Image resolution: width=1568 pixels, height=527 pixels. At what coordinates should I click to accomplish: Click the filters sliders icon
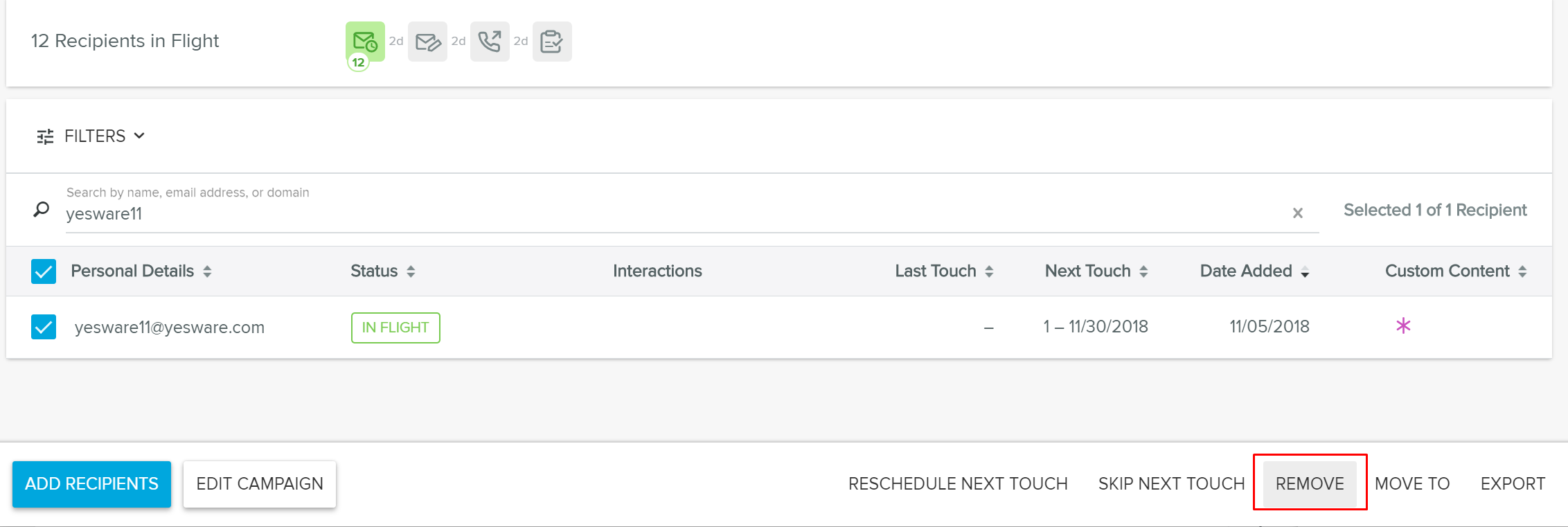point(45,136)
